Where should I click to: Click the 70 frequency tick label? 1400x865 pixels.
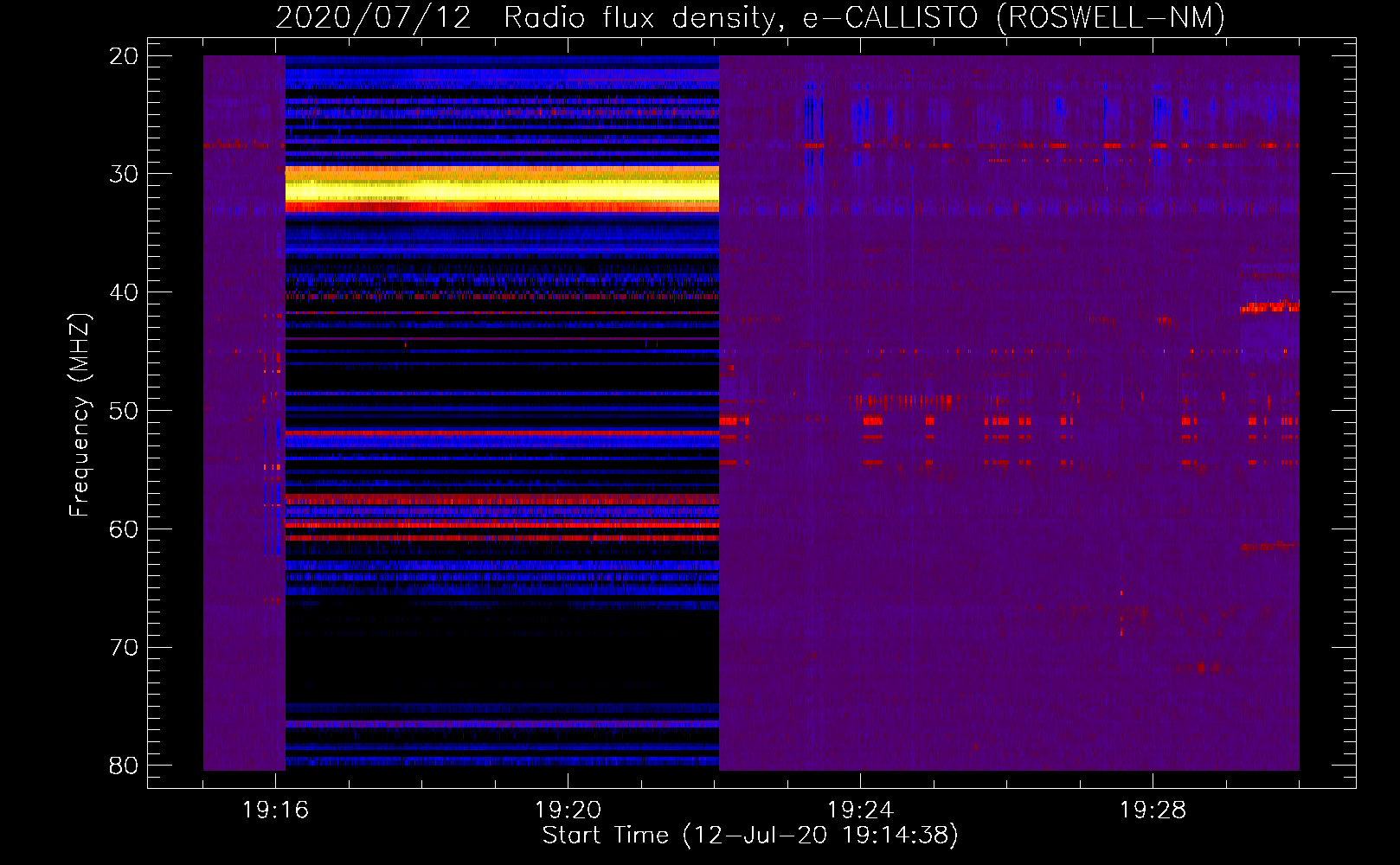click(x=124, y=648)
